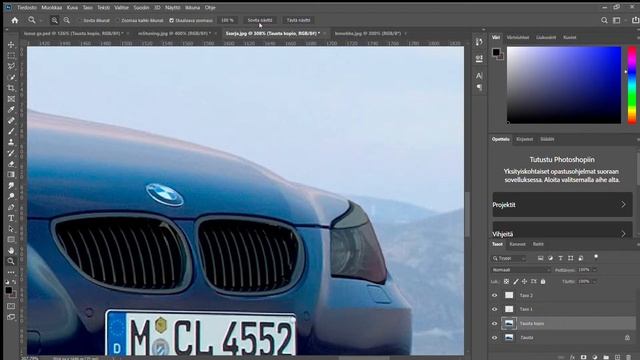Open the Muokkaa menu
The height and width of the screenshot is (360, 640).
pos(51,7)
